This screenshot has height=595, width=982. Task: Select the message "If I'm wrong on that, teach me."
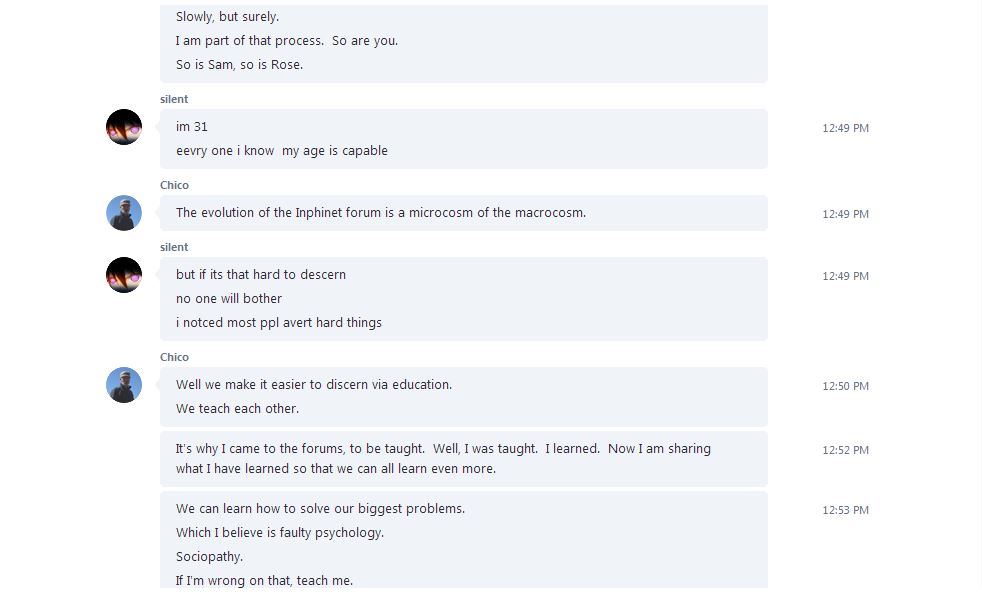coord(264,581)
